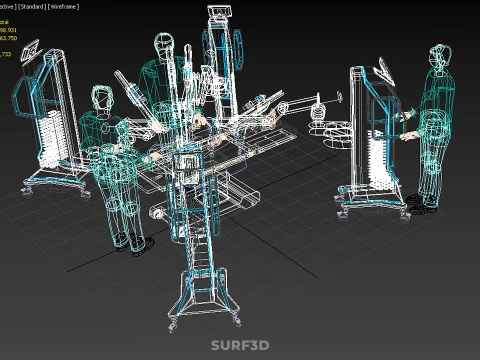
Task: Open the partly visible Perspective view label menu
Action: coord(8,7)
